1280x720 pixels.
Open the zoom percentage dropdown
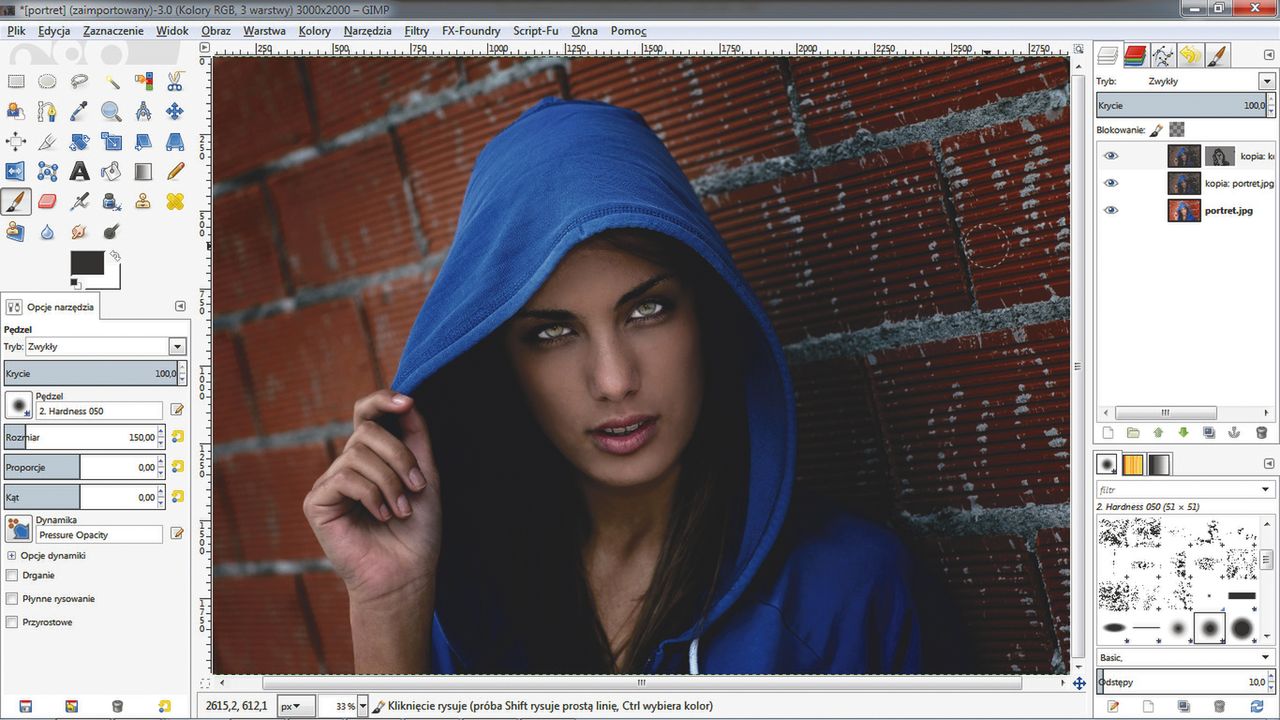(x=362, y=706)
